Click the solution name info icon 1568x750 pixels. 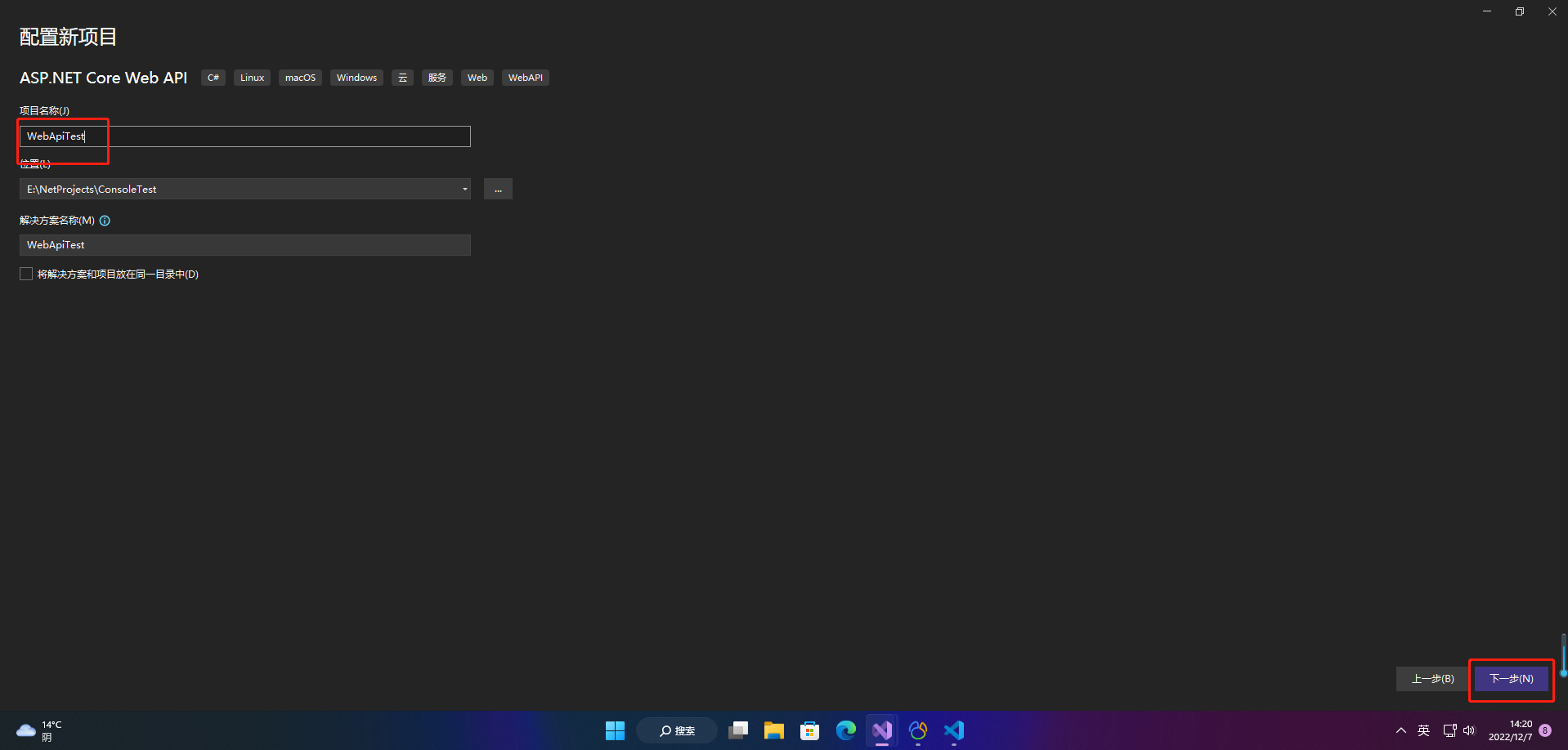click(105, 221)
